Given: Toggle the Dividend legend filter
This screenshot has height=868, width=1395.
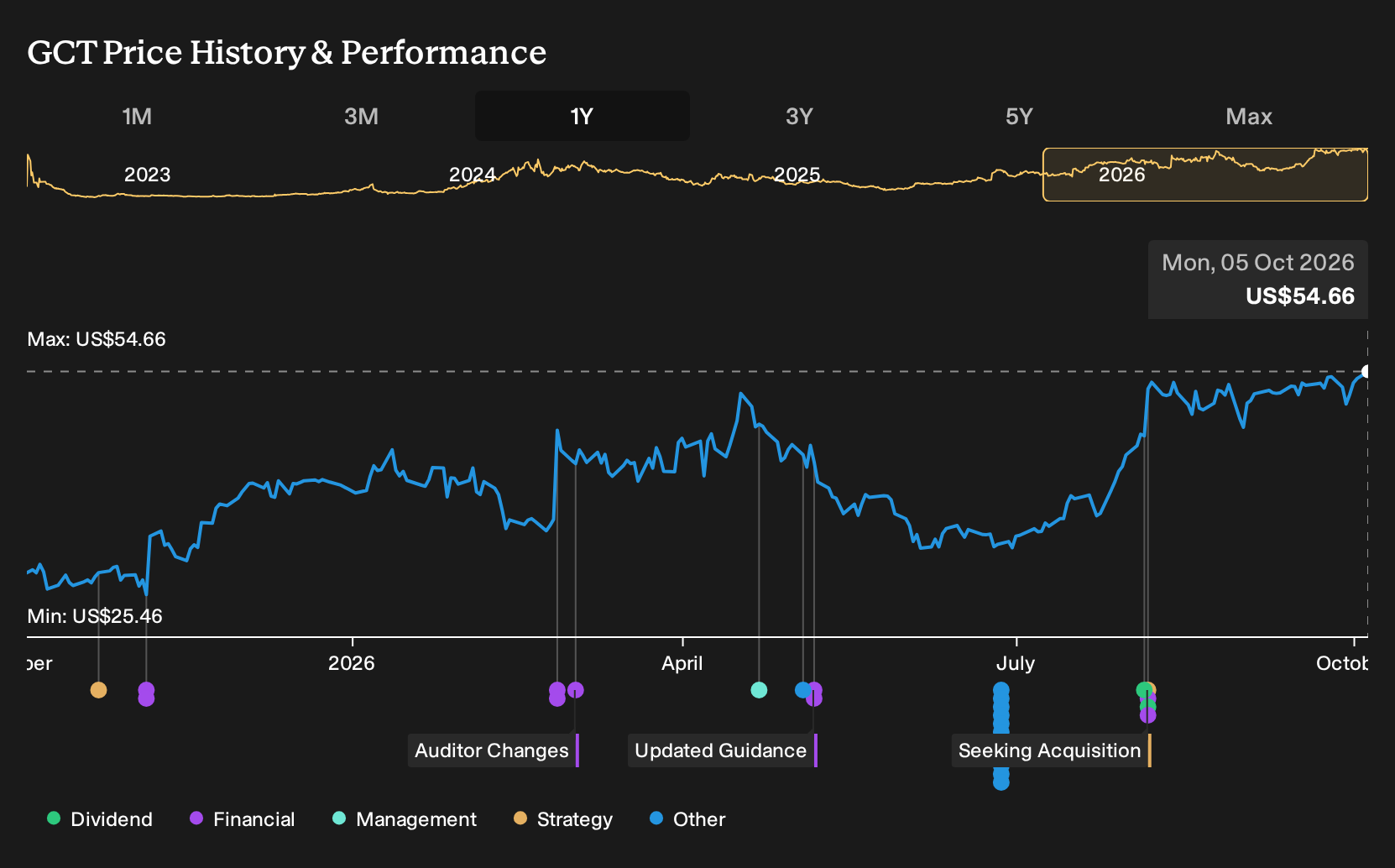Looking at the screenshot, I should [x=100, y=818].
